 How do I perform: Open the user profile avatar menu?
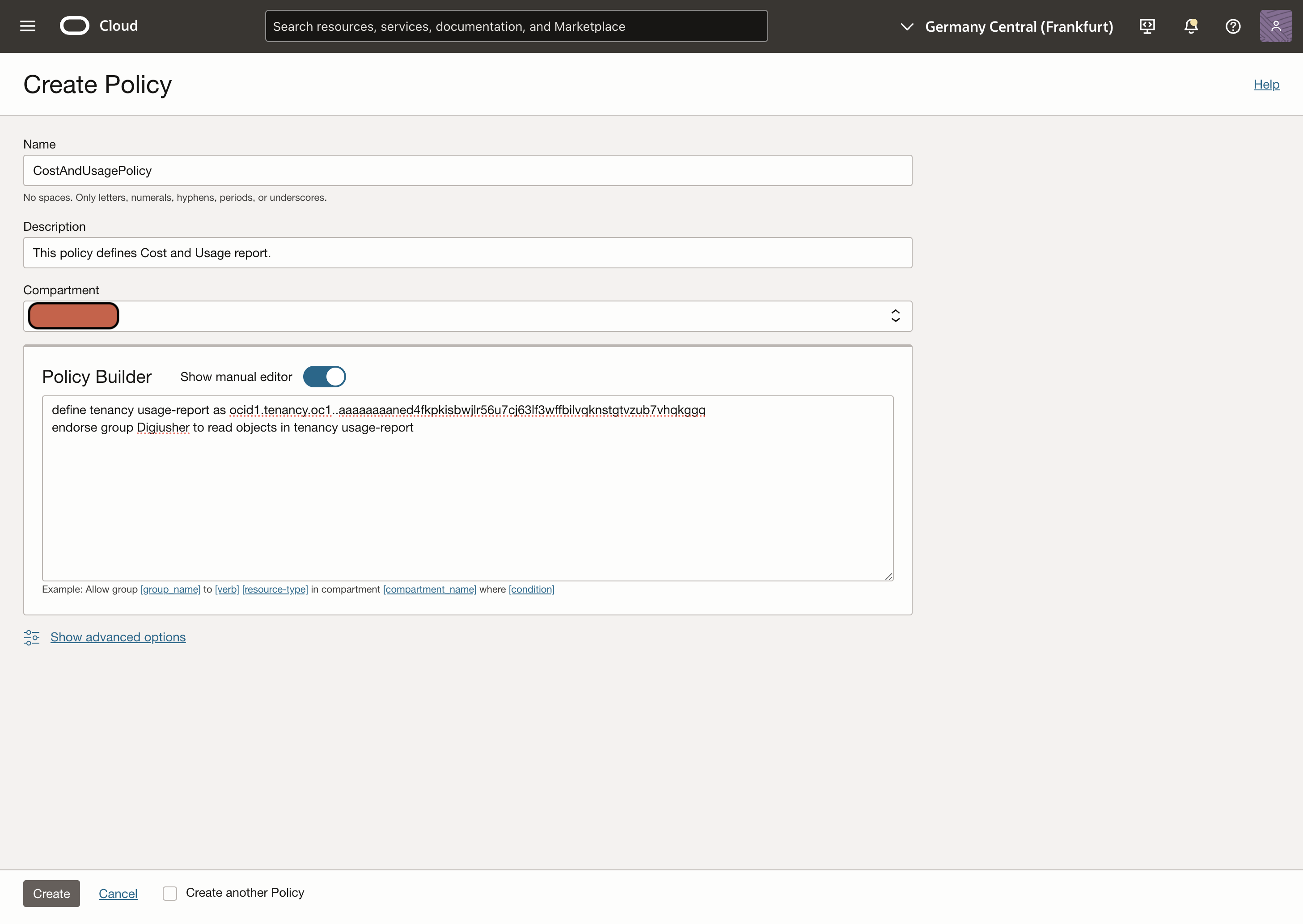1276,26
